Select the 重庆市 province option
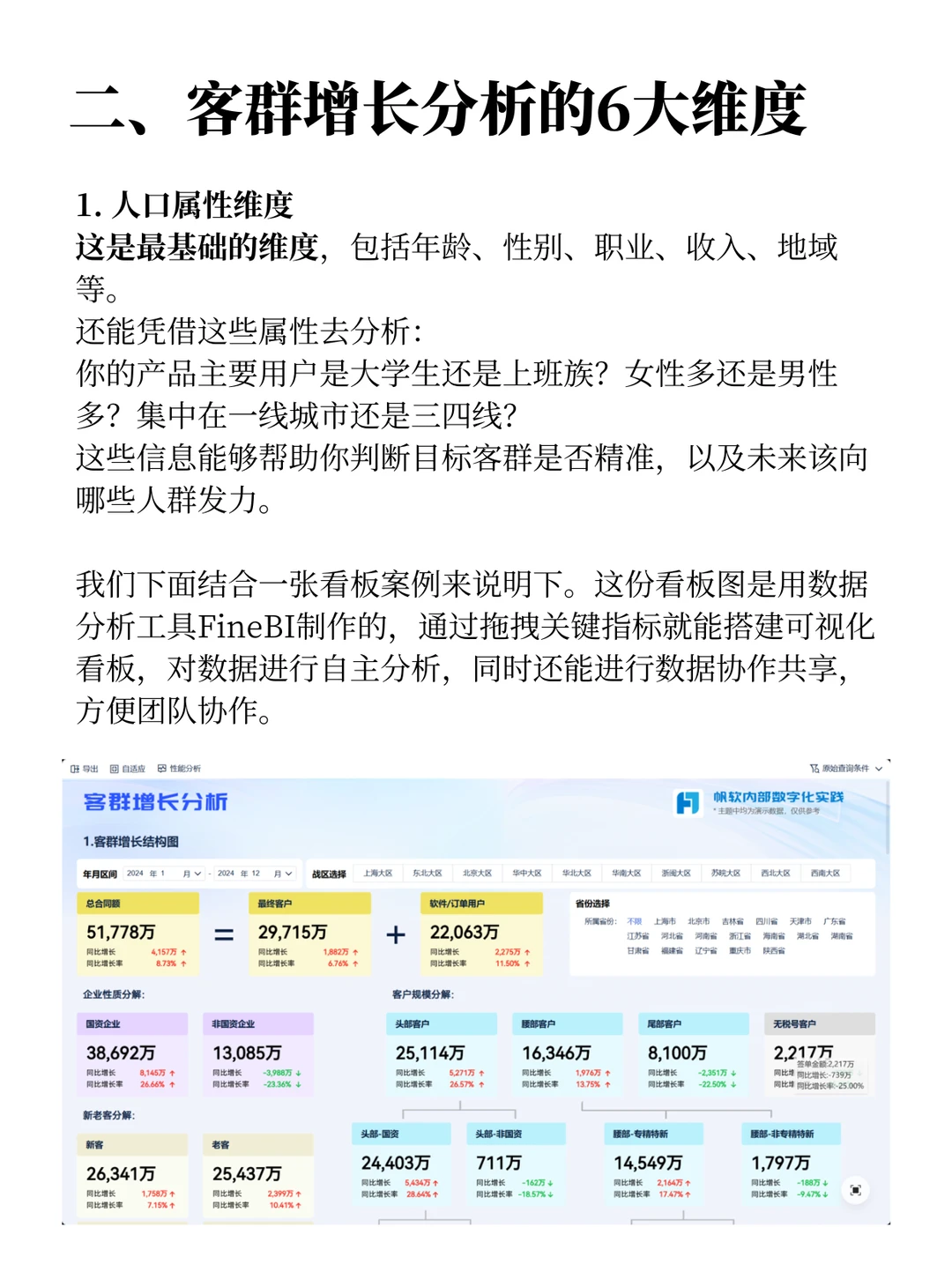Viewport: 952px width, 1272px height. pos(740,951)
